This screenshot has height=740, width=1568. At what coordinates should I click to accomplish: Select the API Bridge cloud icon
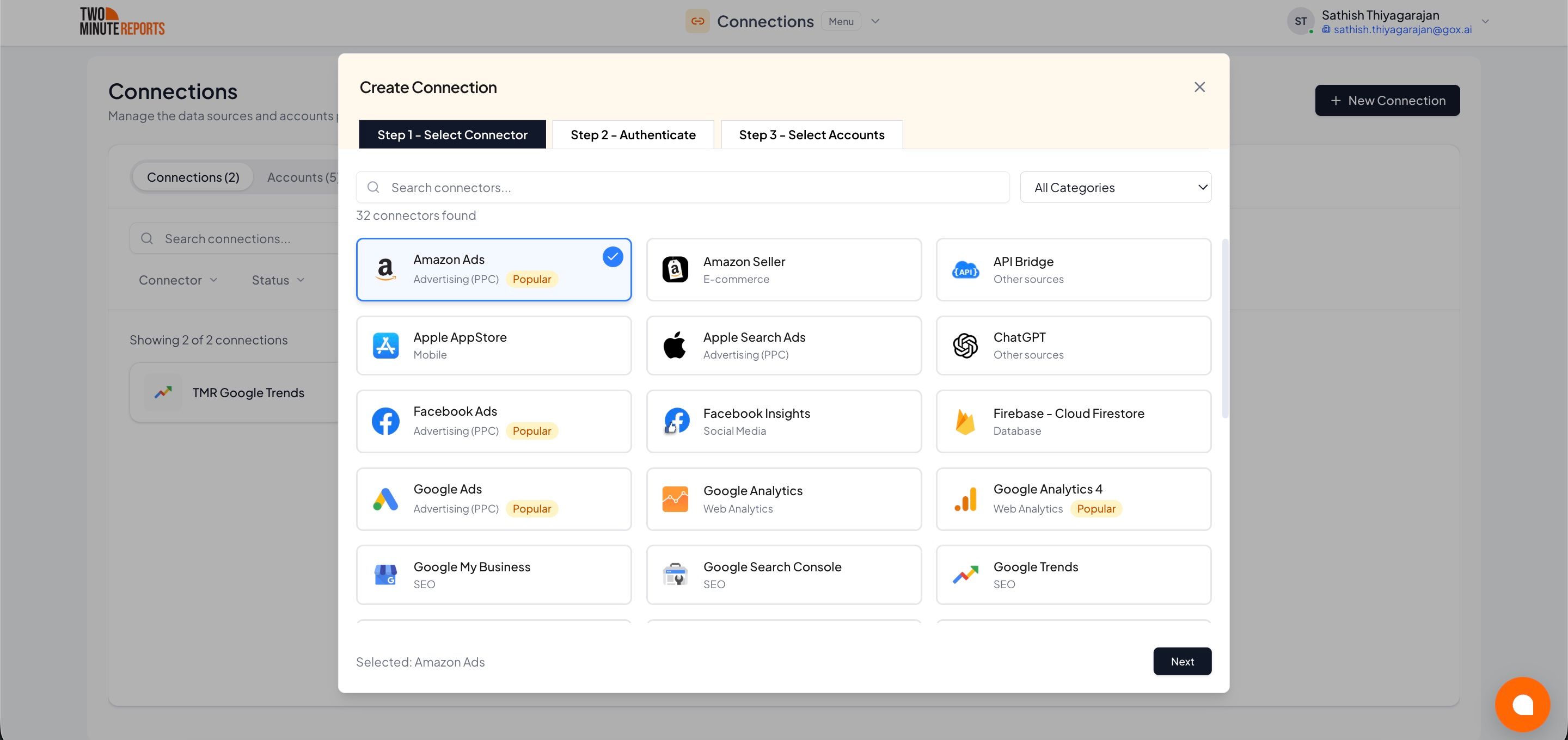(965, 269)
